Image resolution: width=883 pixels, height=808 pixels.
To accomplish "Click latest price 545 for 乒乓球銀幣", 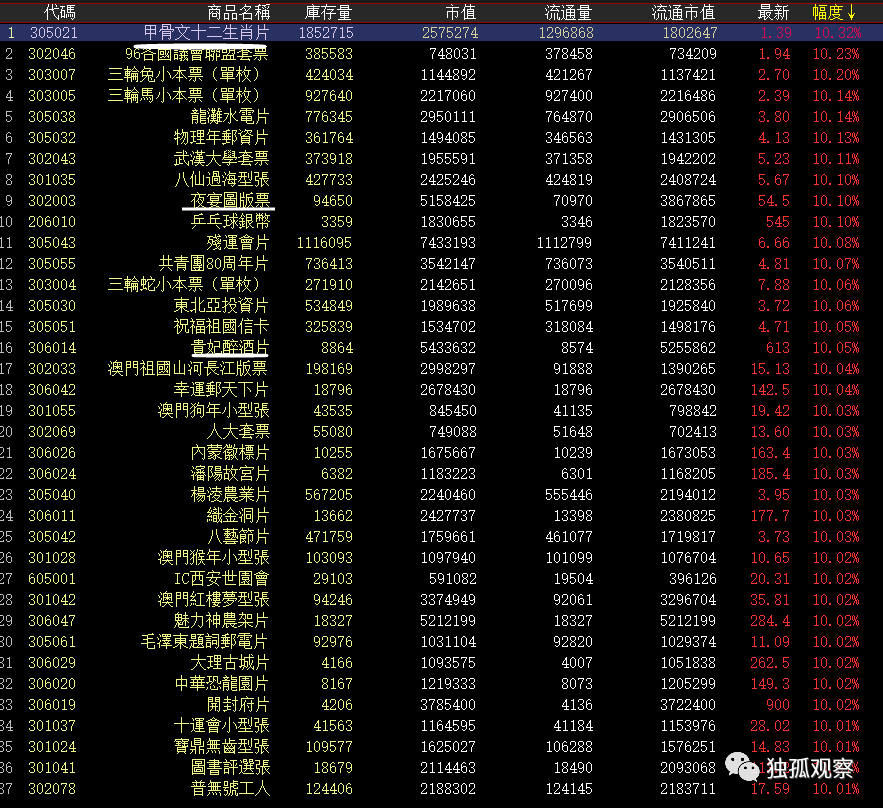I will coord(778,222).
